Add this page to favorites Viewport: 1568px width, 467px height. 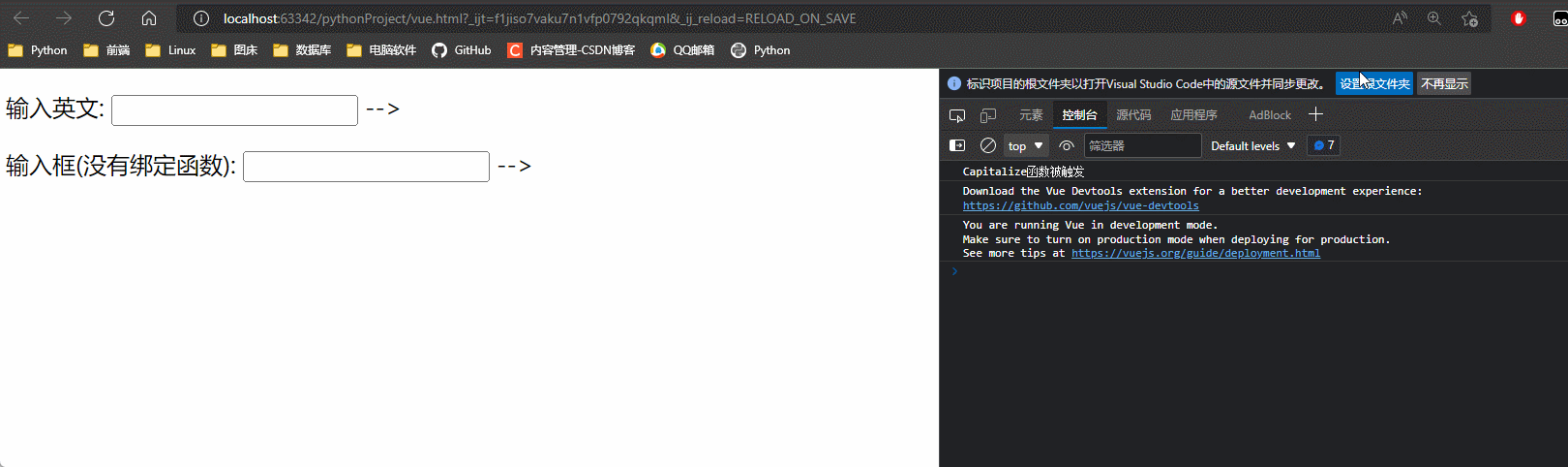click(x=1469, y=18)
